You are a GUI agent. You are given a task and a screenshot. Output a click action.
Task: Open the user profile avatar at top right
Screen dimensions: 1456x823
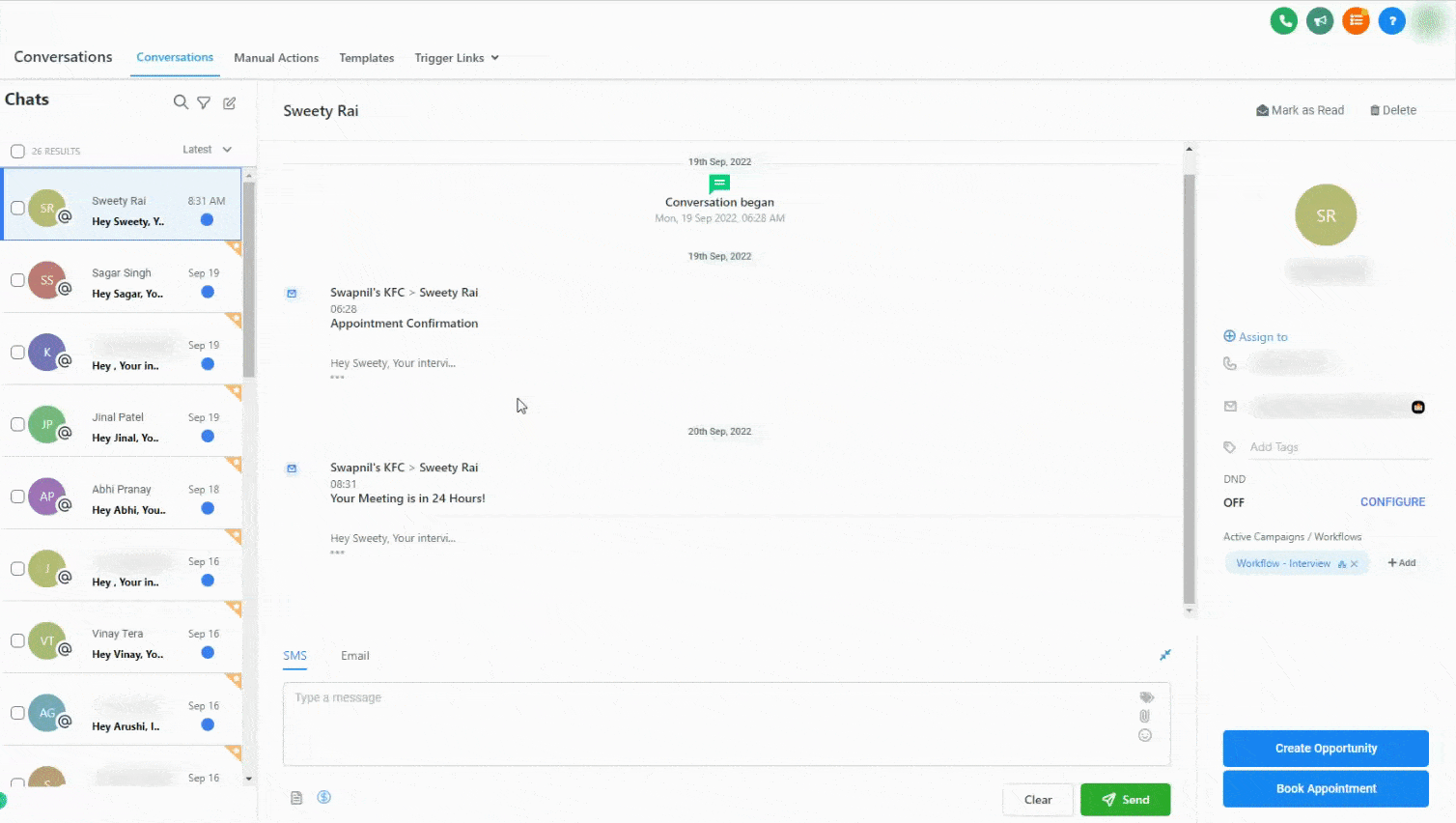[1429, 20]
